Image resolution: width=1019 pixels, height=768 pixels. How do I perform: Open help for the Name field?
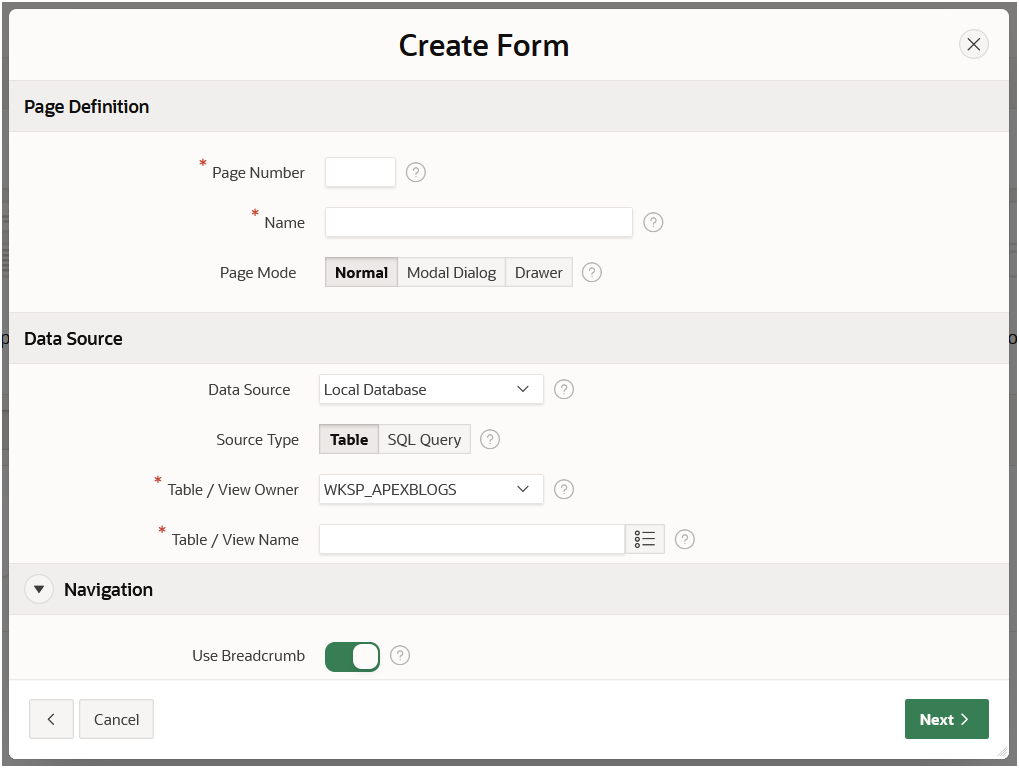pos(653,222)
